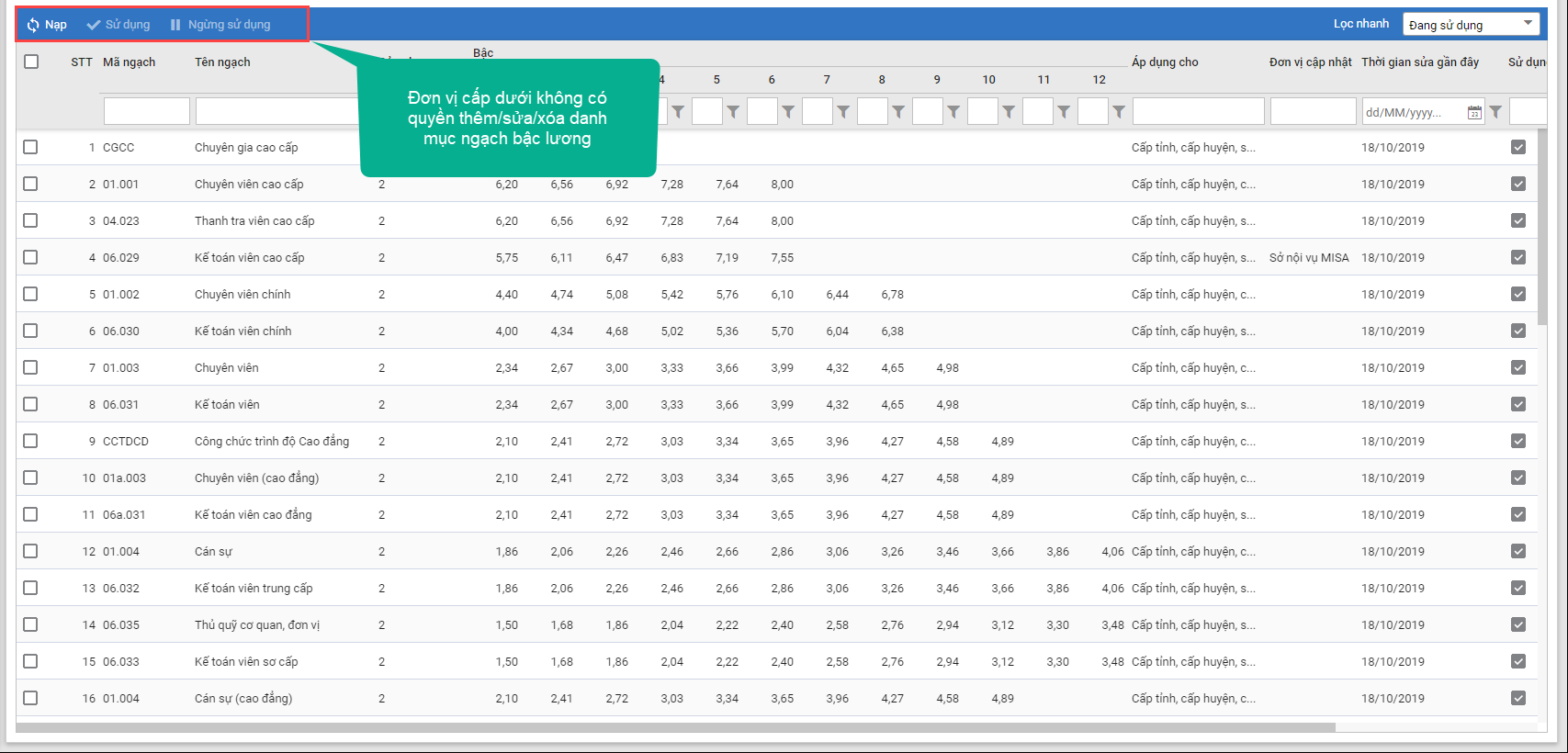Click filter icon beside the date field
The width and height of the screenshot is (1568, 753).
tap(1495, 112)
